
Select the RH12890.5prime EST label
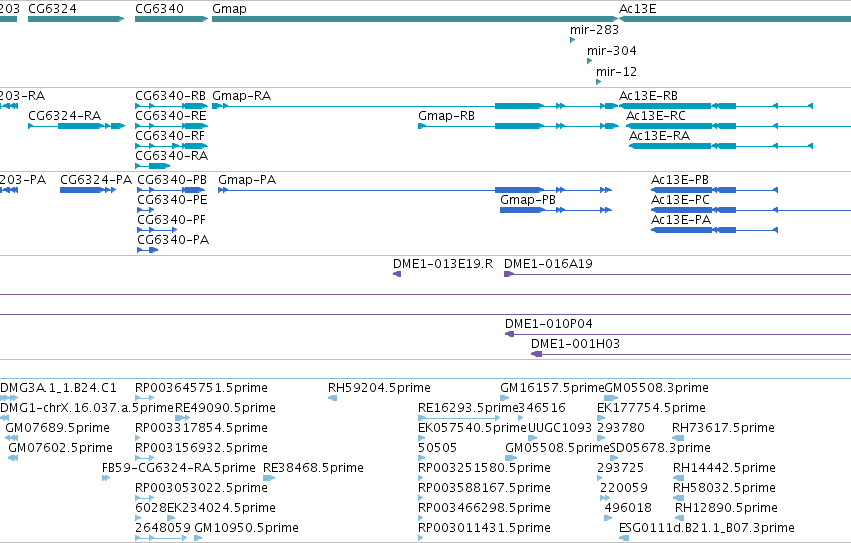pyautogui.click(x=726, y=508)
